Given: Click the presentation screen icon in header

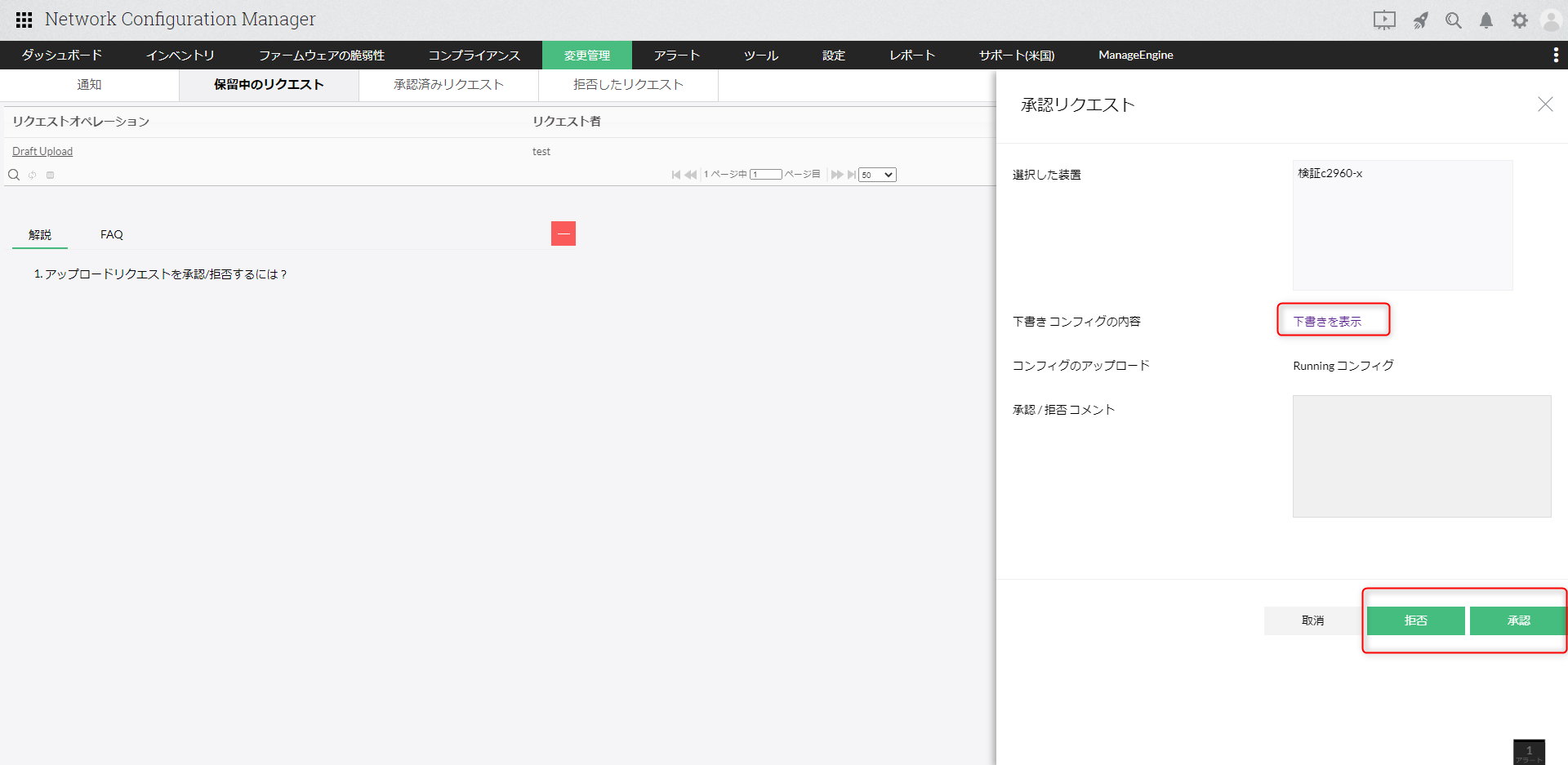Looking at the screenshot, I should tap(1384, 20).
